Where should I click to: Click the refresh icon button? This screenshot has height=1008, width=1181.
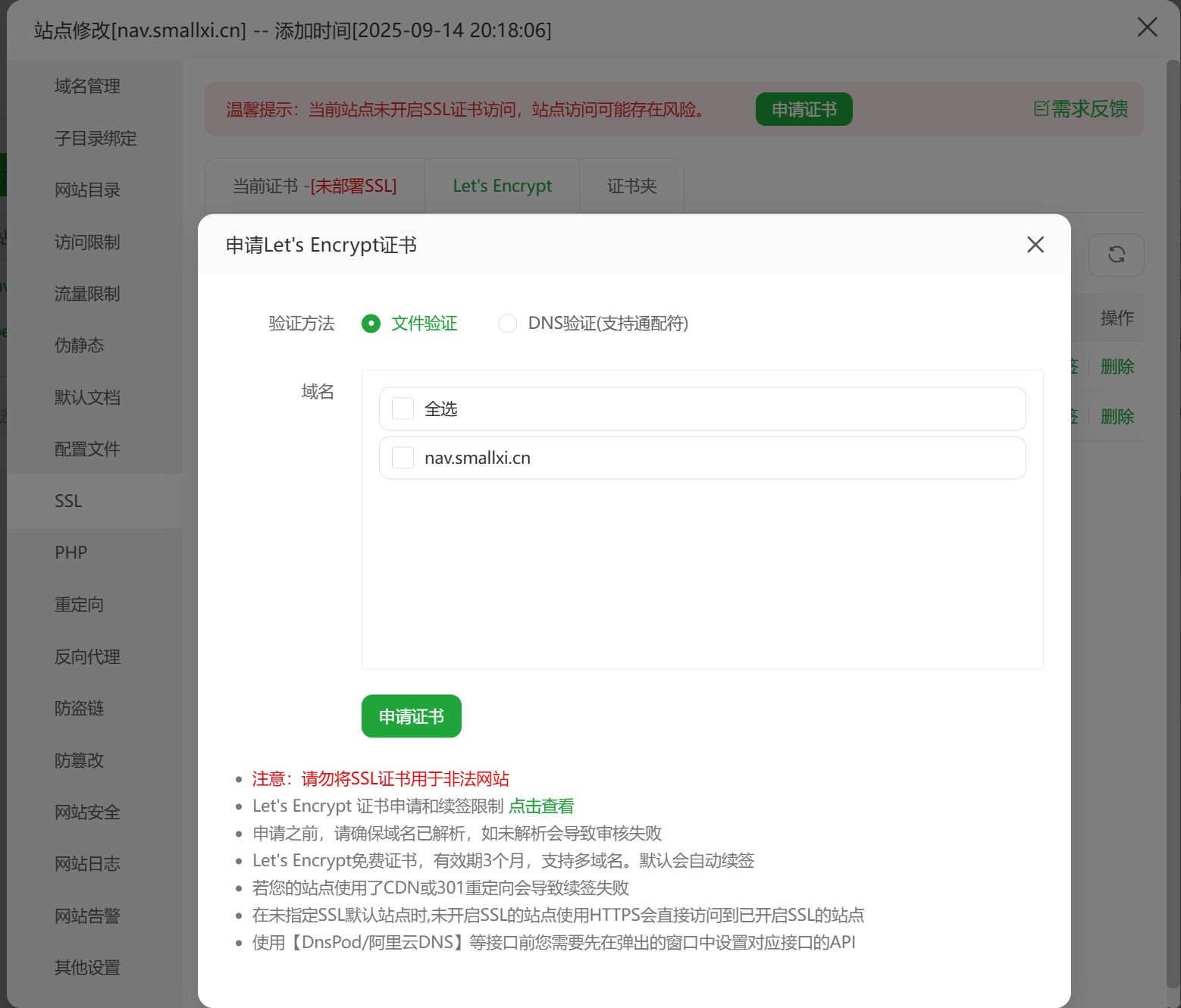coord(1116,255)
